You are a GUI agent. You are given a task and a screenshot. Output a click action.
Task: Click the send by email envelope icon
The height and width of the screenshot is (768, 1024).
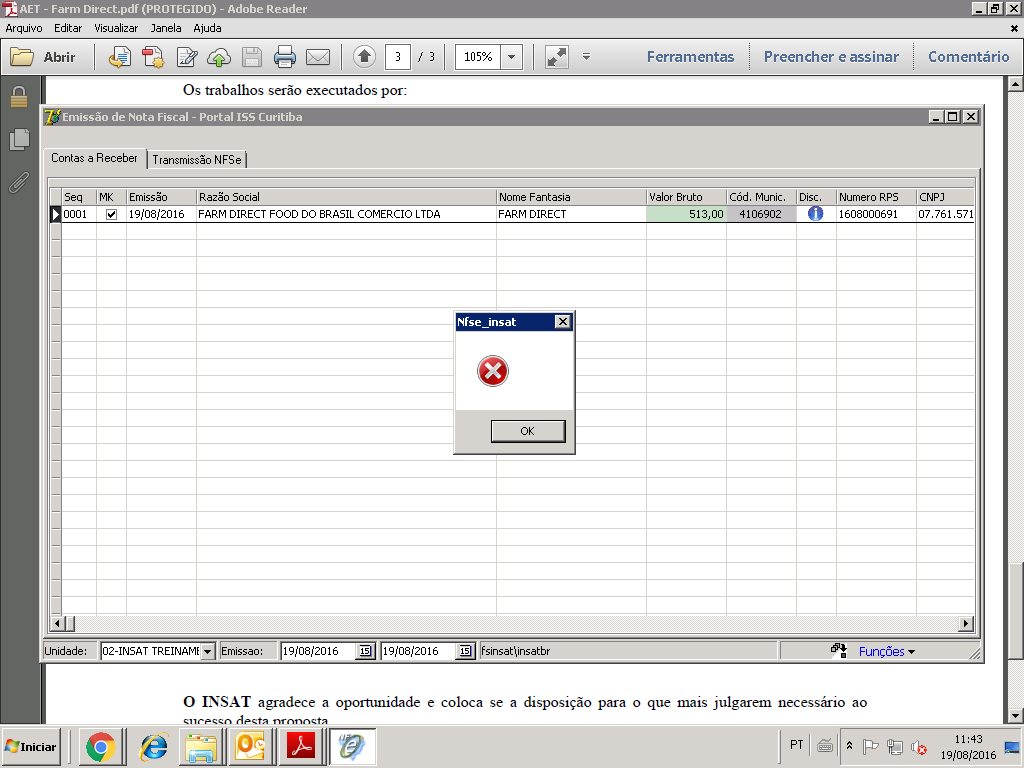coord(318,57)
